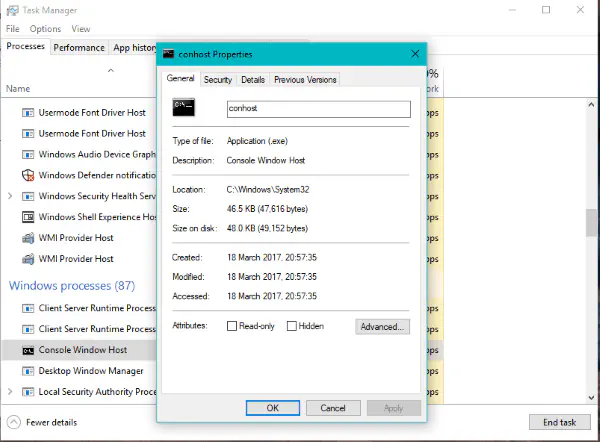This screenshot has width=600, height=442.
Task: Click the C:\Windows\System32 location text
Action: 268,189
